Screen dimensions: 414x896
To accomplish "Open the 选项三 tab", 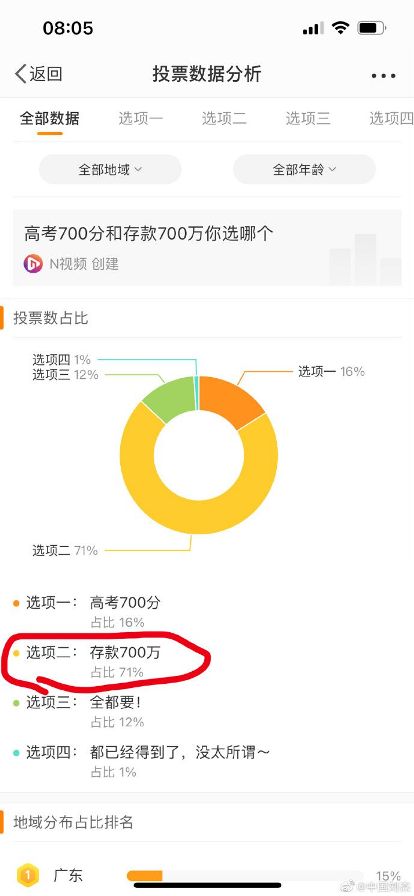I will point(308,118).
